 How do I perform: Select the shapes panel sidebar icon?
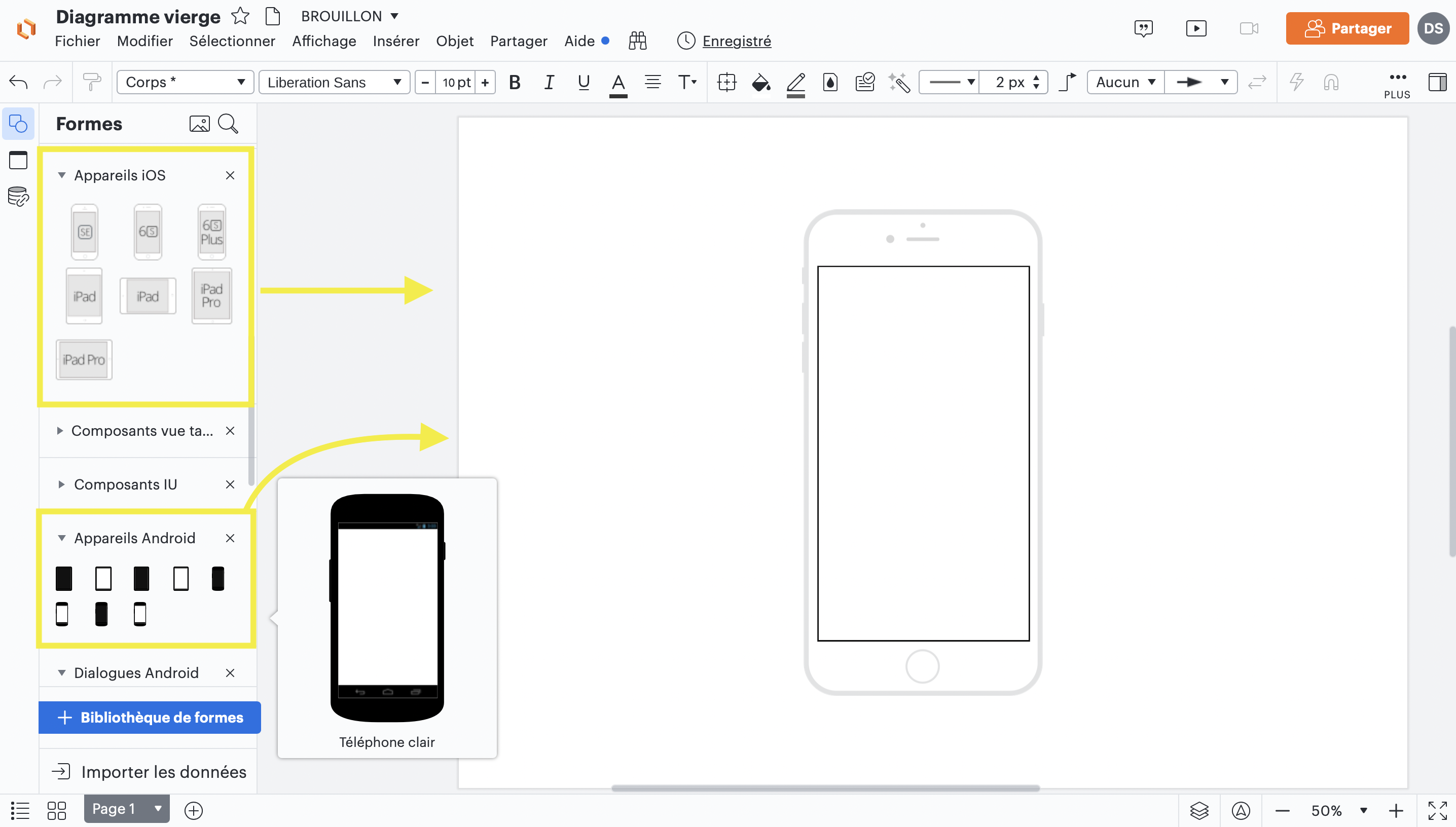pos(18,124)
